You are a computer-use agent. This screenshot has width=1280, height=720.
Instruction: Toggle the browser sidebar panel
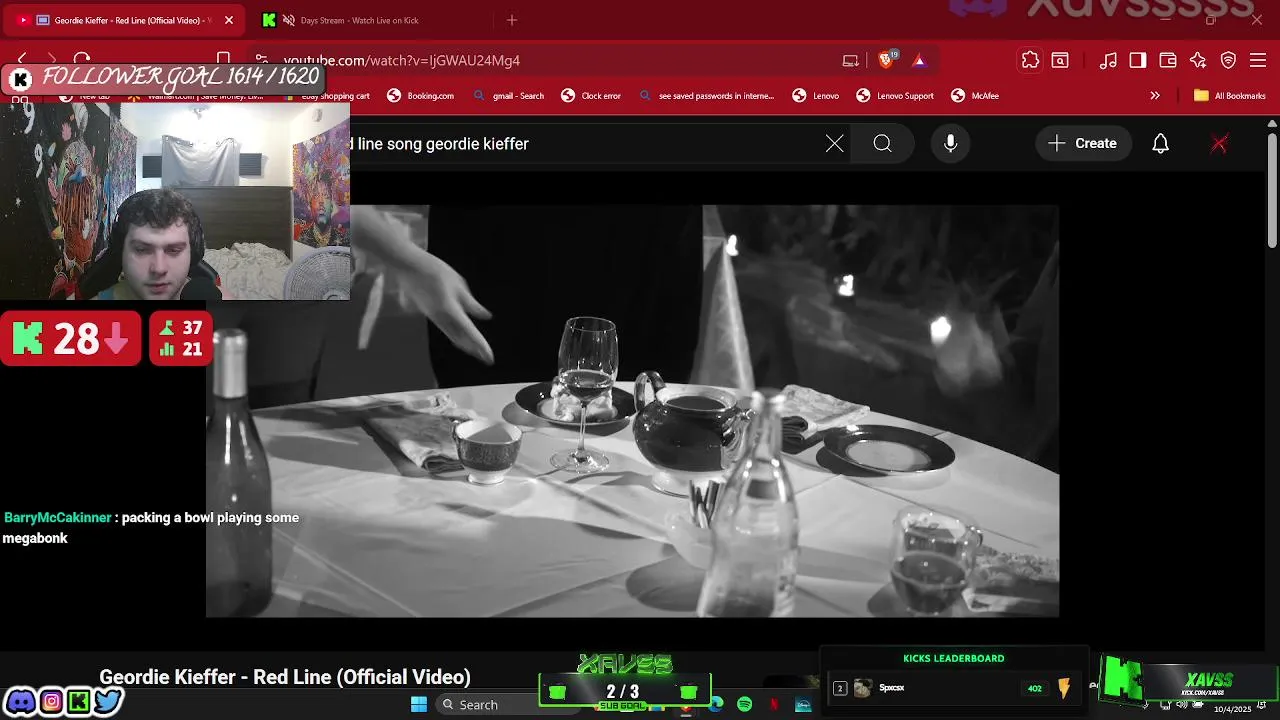pos(1138,60)
